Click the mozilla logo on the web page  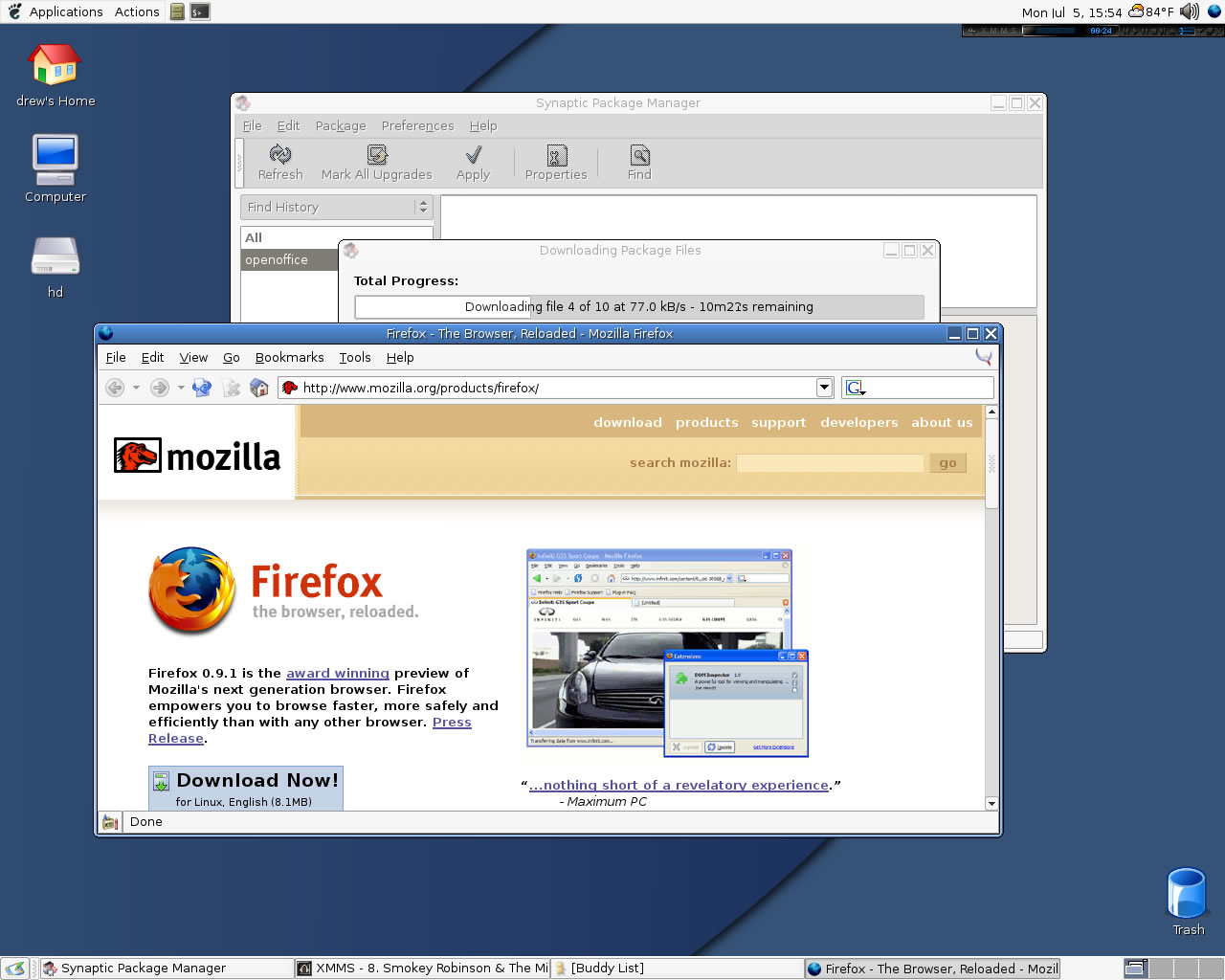tap(197, 457)
